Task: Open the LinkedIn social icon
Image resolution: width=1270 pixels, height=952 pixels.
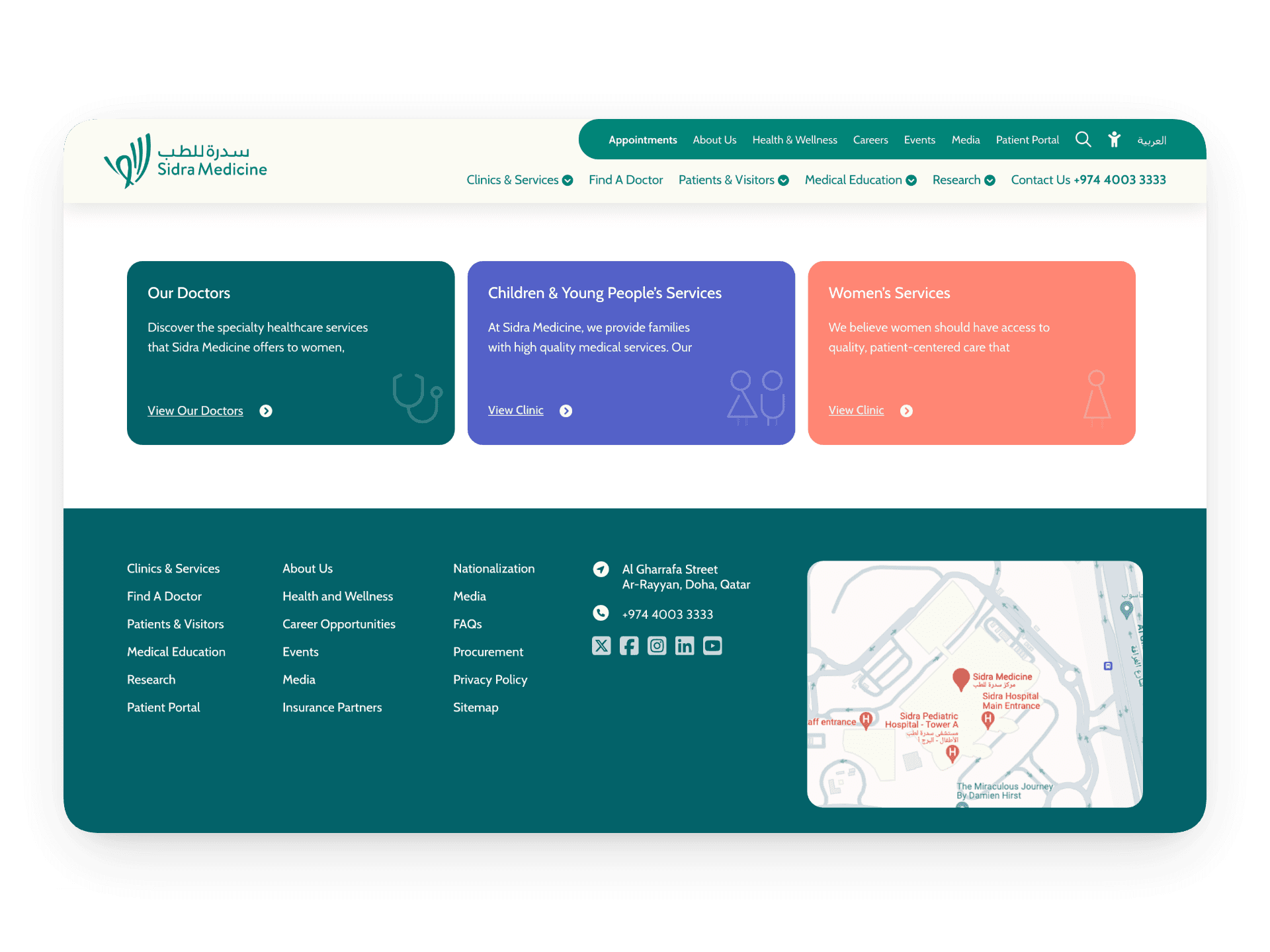Action: pyautogui.click(x=685, y=645)
